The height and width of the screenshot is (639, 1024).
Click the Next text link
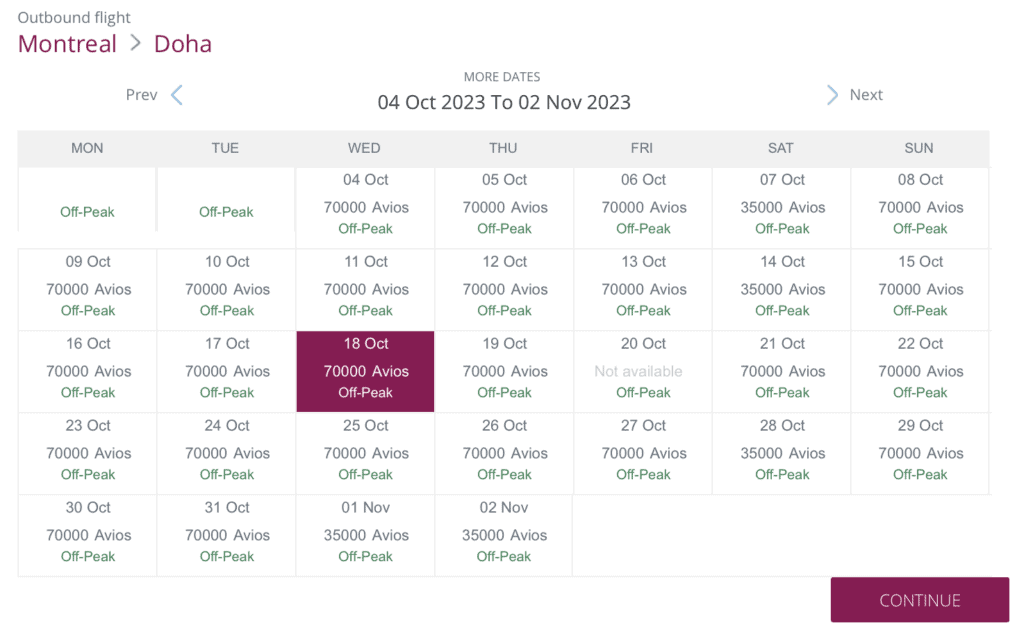click(866, 95)
